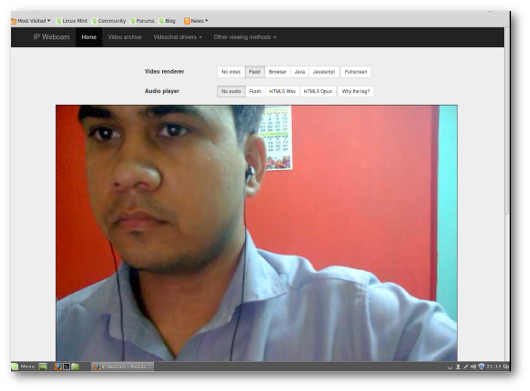This screenshot has width=530, height=391.
Task: Click the volume speaker tray icon
Action: click(473, 366)
